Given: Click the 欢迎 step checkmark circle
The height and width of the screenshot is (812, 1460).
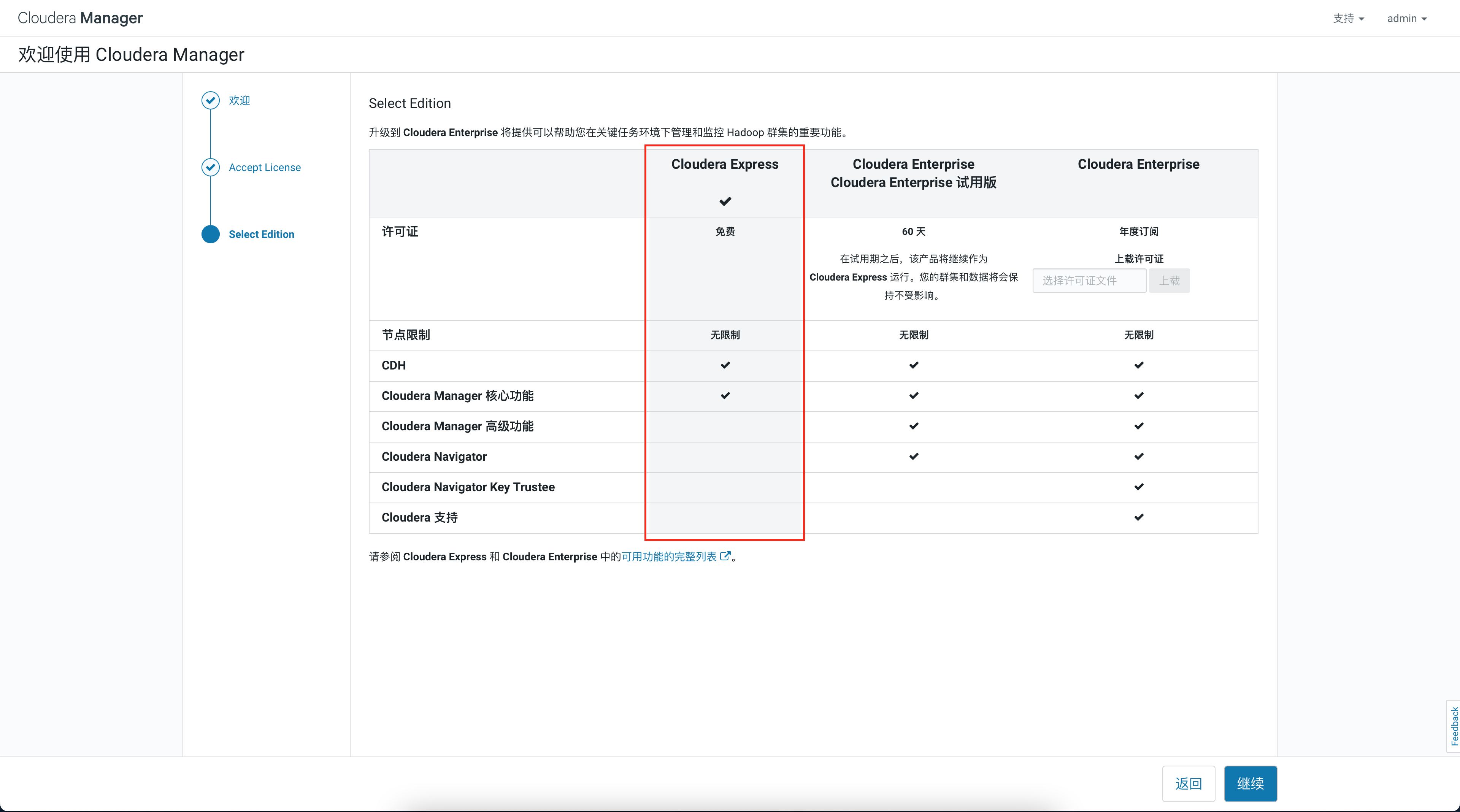Looking at the screenshot, I should pos(210,100).
